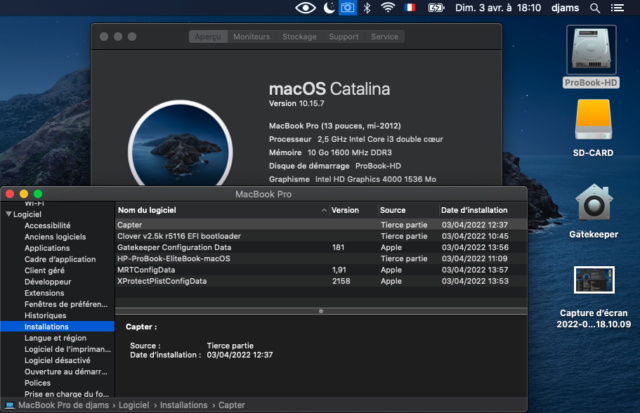The image size is (640, 413).
Task: Open Notification Center list icon
Action: click(617, 8)
